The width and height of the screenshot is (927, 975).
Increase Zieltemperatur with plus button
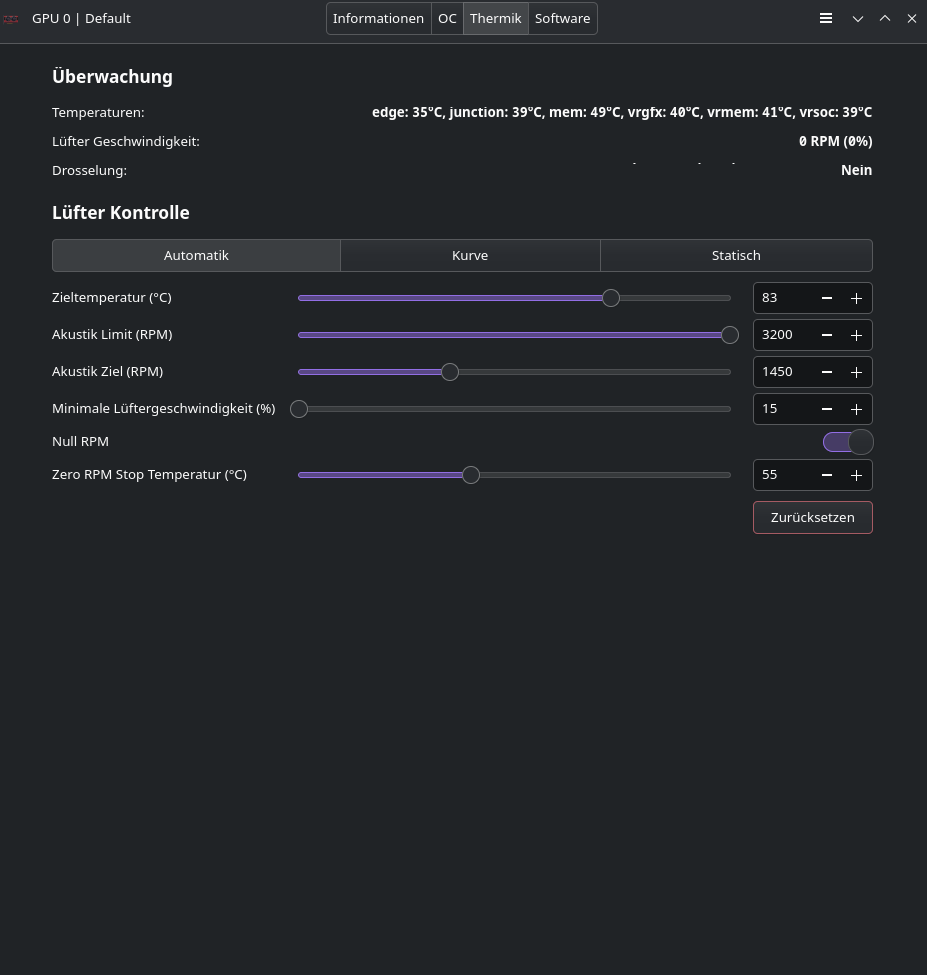click(x=856, y=298)
